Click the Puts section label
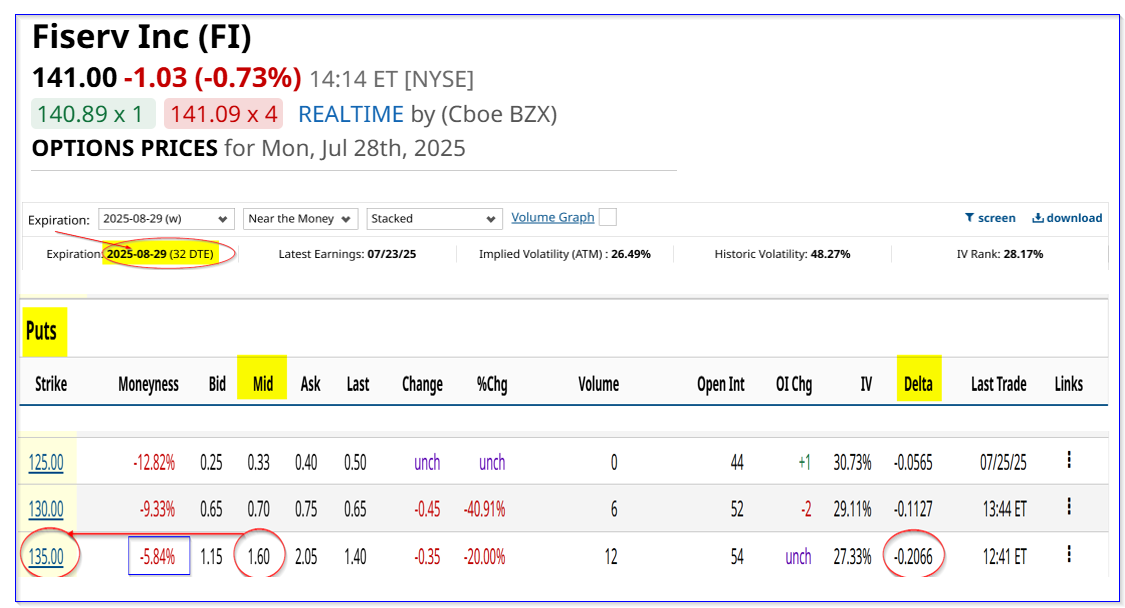This screenshot has width=1125, height=608. (x=41, y=331)
